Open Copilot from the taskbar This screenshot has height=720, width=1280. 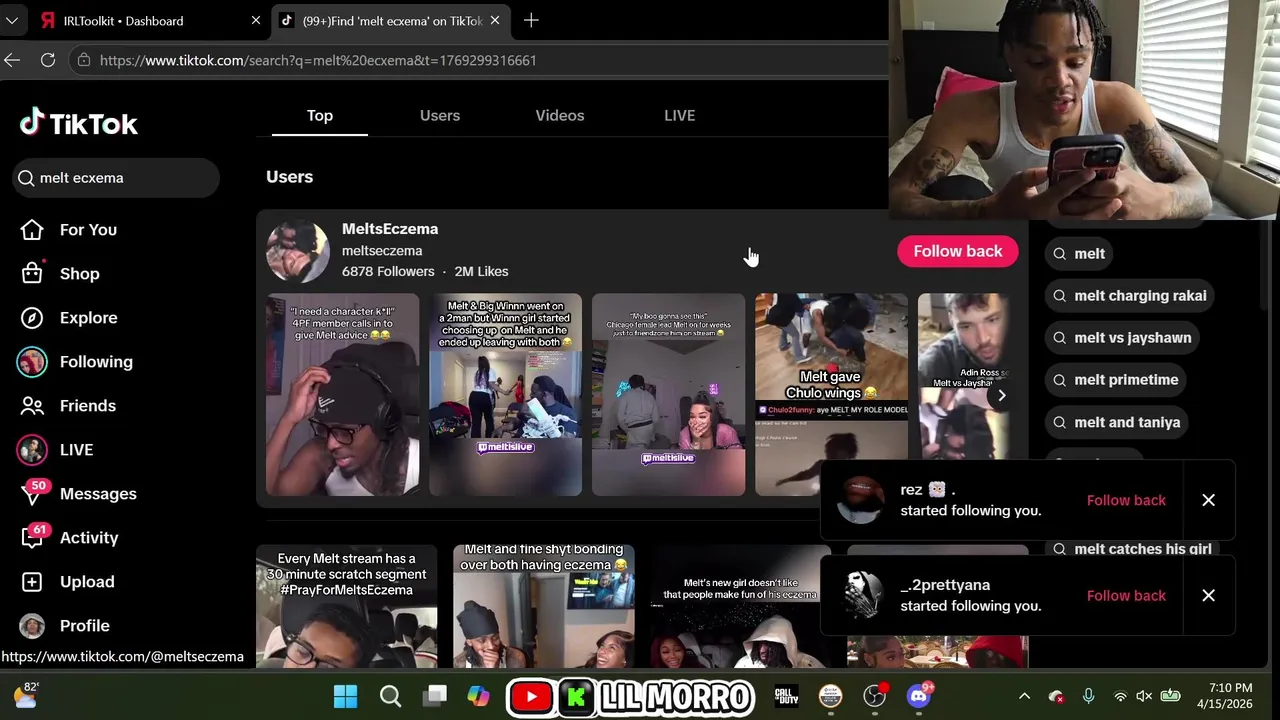(x=479, y=696)
